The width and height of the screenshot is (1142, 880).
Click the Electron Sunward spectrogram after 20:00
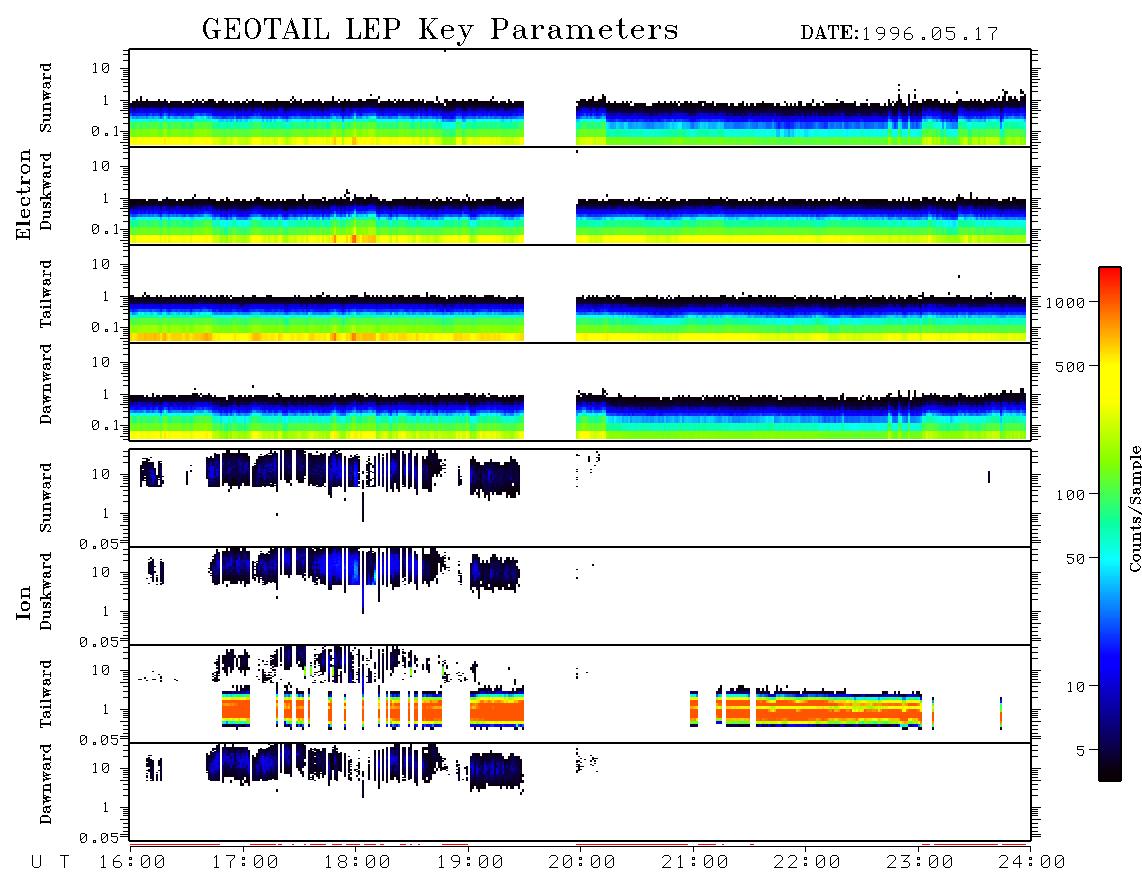[801, 122]
